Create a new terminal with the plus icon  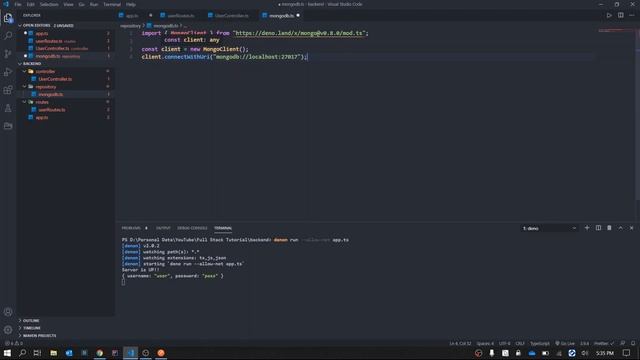coord(587,228)
